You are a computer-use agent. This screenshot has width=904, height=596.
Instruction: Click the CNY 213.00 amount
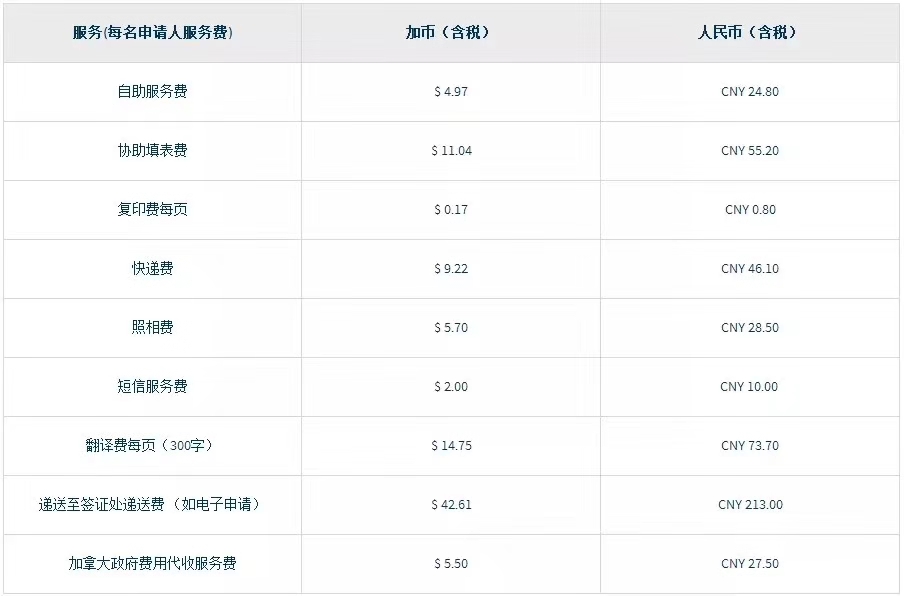(750, 504)
